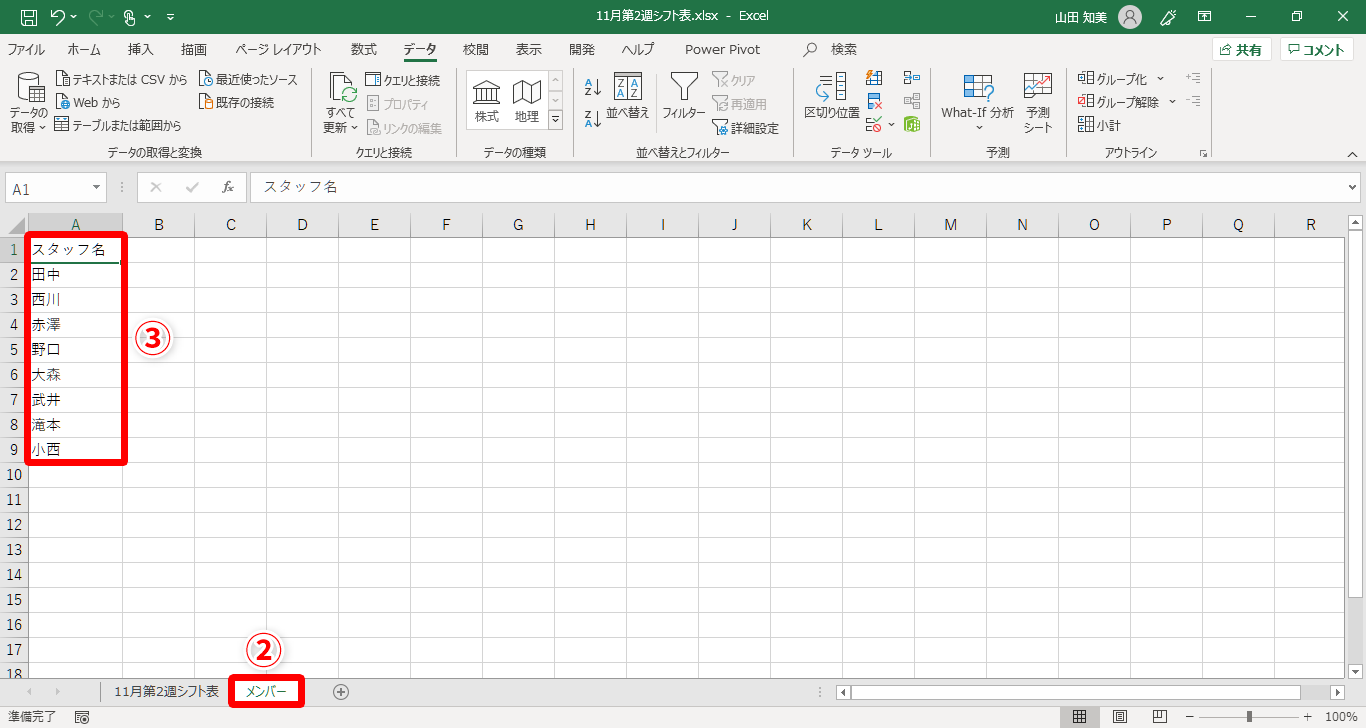
Task: Expand the data types gallery
Action: pos(556,120)
